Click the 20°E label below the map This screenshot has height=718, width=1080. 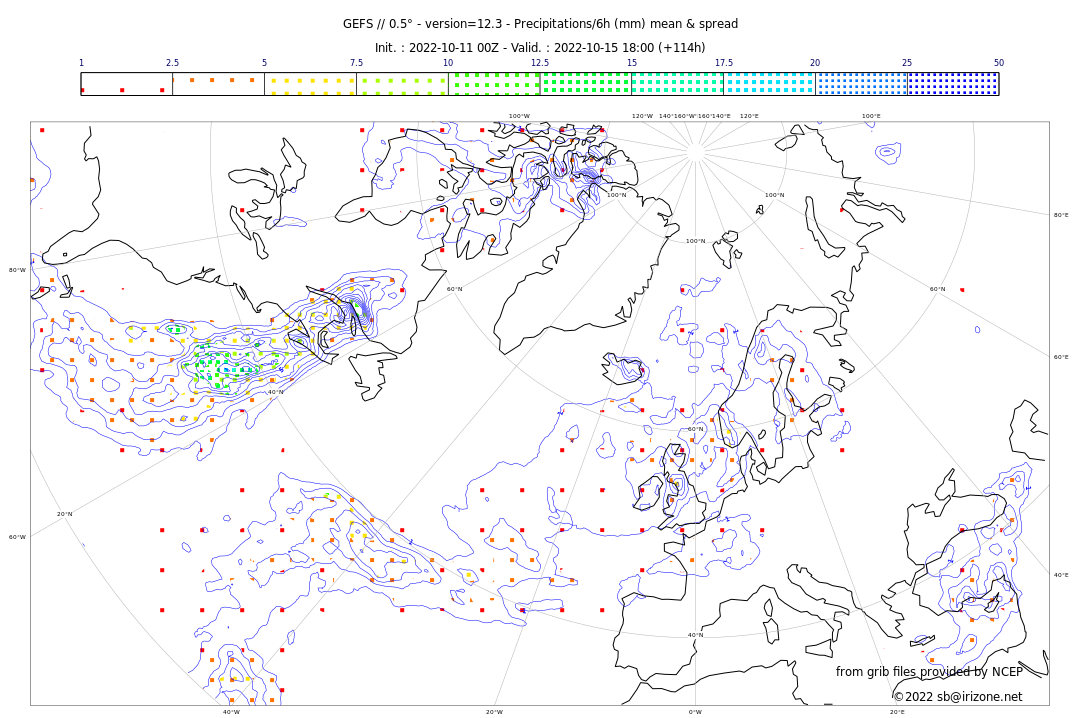[x=897, y=712]
